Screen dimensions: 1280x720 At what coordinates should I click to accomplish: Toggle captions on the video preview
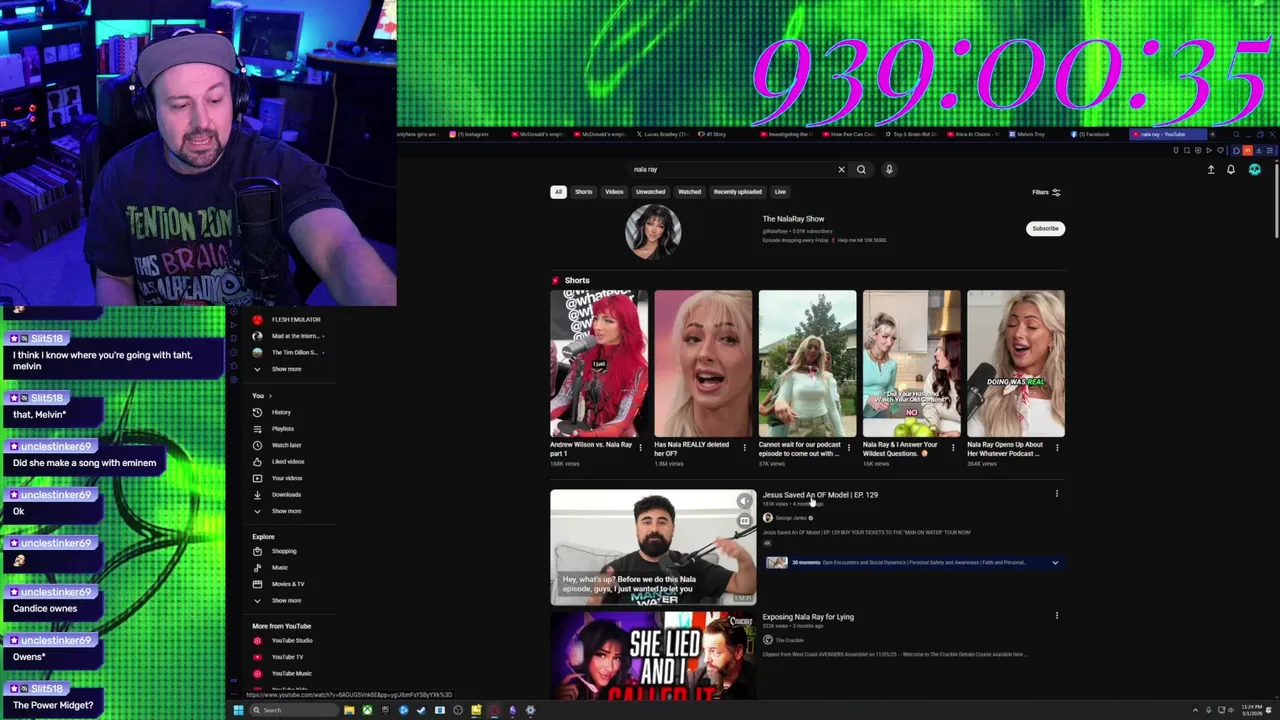(744, 520)
